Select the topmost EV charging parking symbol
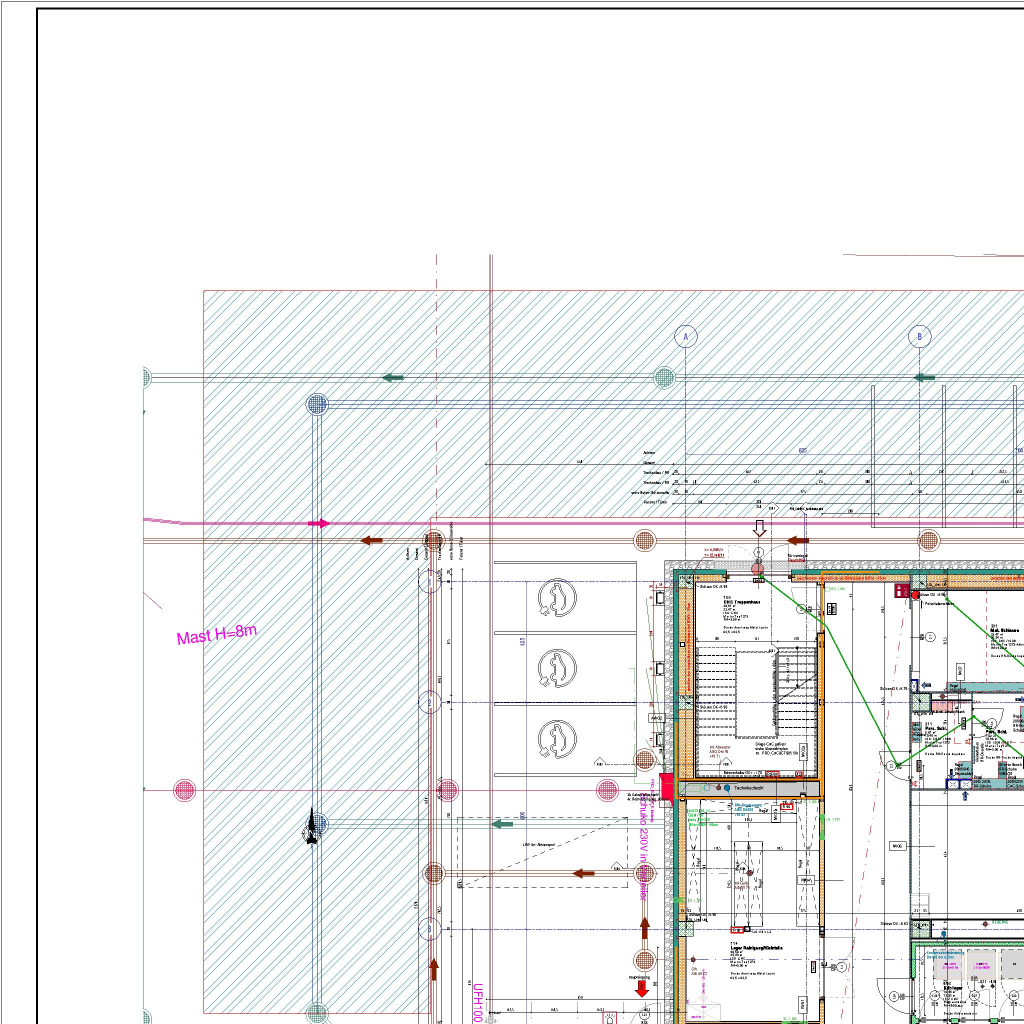Viewport: 1024px width, 1024px height. click(557, 598)
